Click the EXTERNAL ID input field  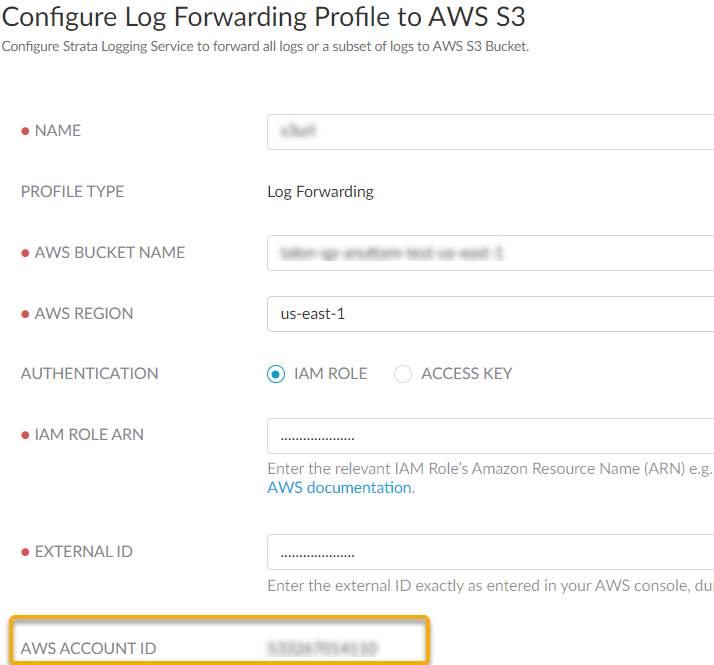pos(490,552)
